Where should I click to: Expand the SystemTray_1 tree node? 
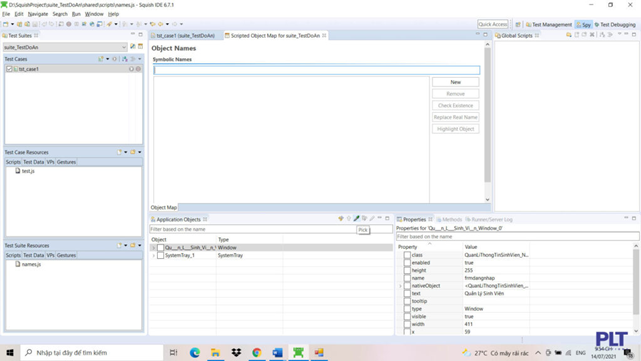tap(154, 256)
